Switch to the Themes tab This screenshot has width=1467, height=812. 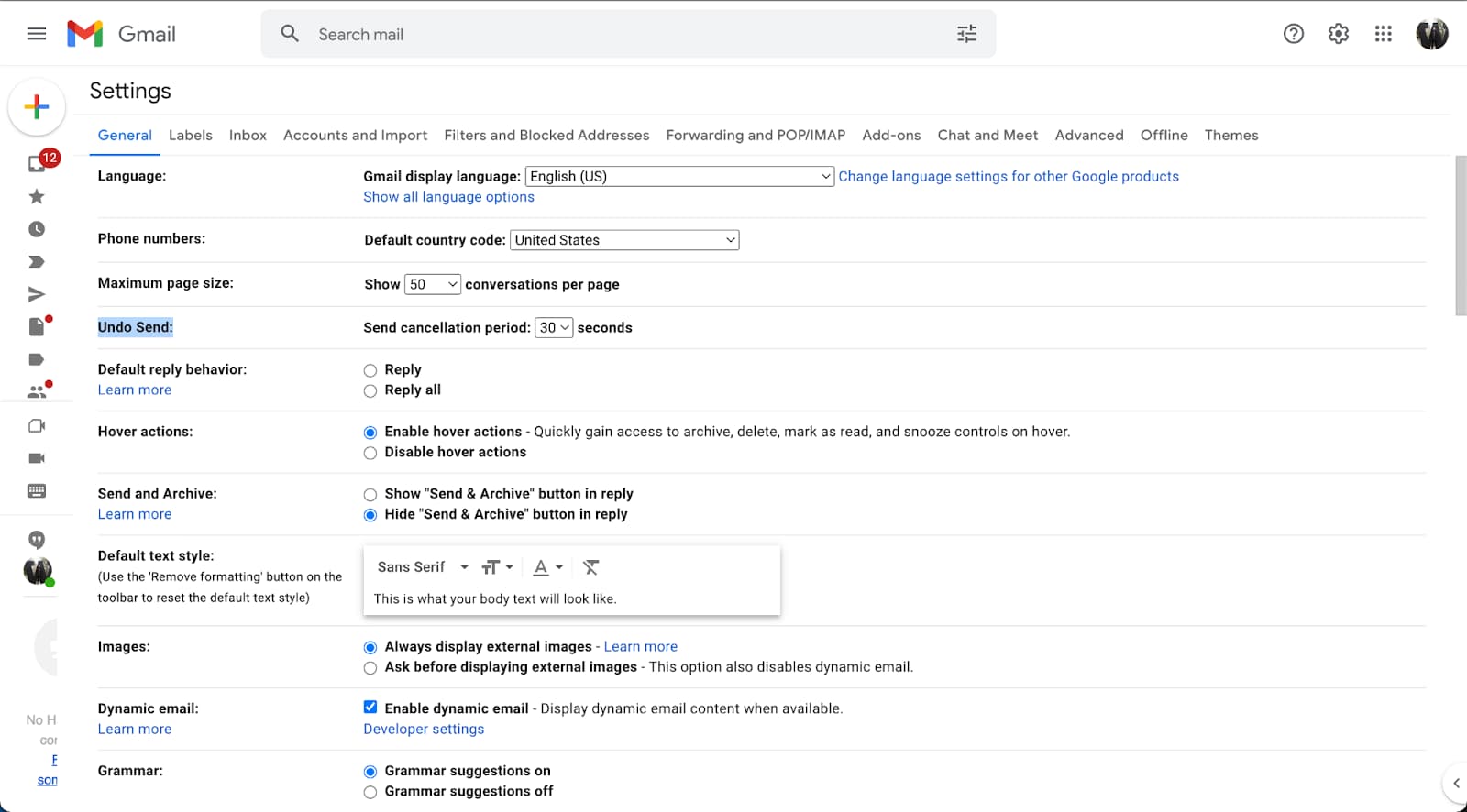[1231, 135]
